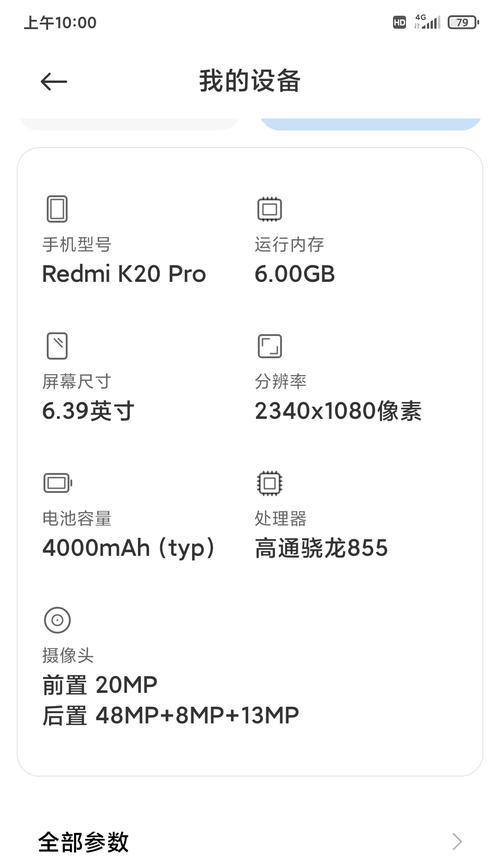500x866 pixels.
Task: Open the 全部参数 list entry
Action: pos(250,842)
